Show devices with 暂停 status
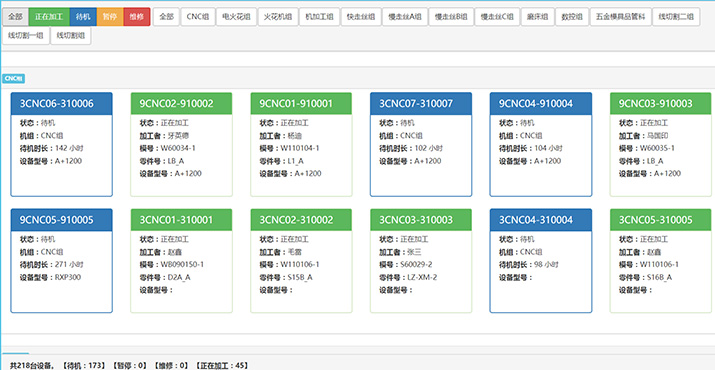715x370 pixels. pos(109,17)
